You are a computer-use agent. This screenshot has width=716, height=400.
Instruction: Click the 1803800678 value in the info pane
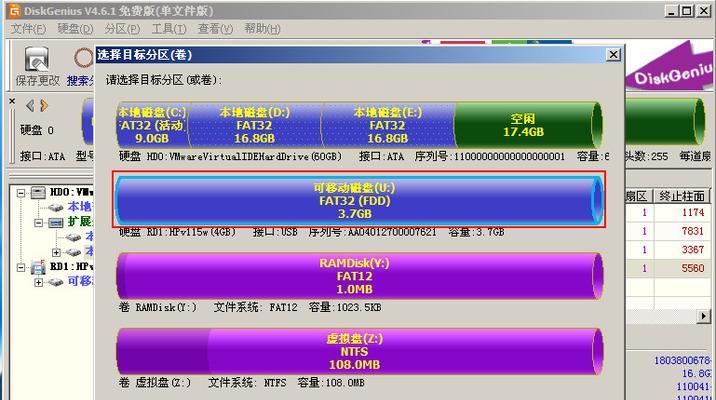[x=683, y=360]
